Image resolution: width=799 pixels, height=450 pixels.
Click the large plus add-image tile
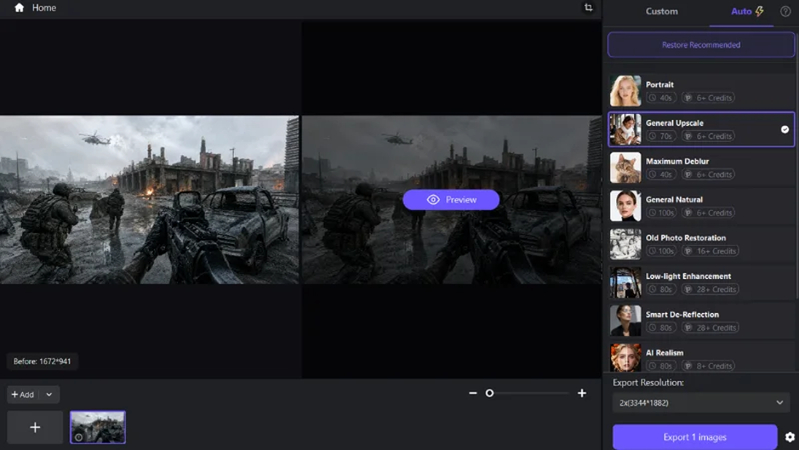point(35,427)
